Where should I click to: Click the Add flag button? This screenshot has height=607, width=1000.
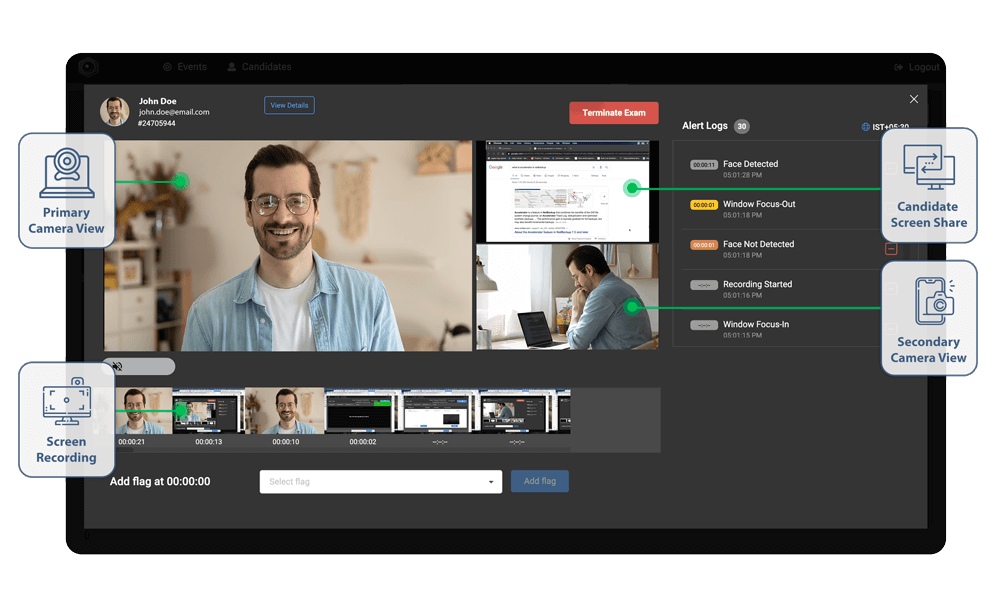tap(540, 481)
